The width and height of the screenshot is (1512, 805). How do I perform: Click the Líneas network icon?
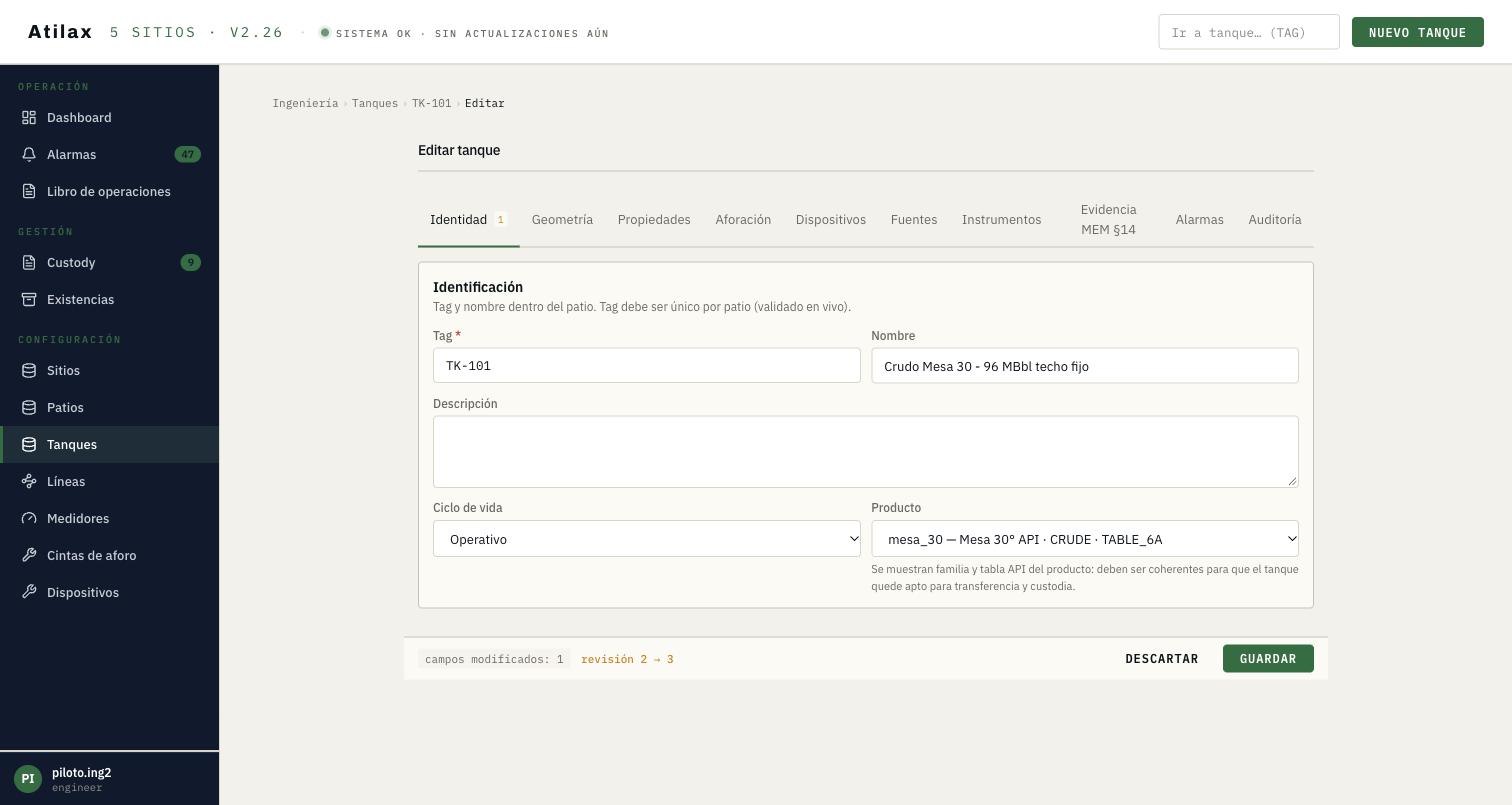(x=29, y=482)
